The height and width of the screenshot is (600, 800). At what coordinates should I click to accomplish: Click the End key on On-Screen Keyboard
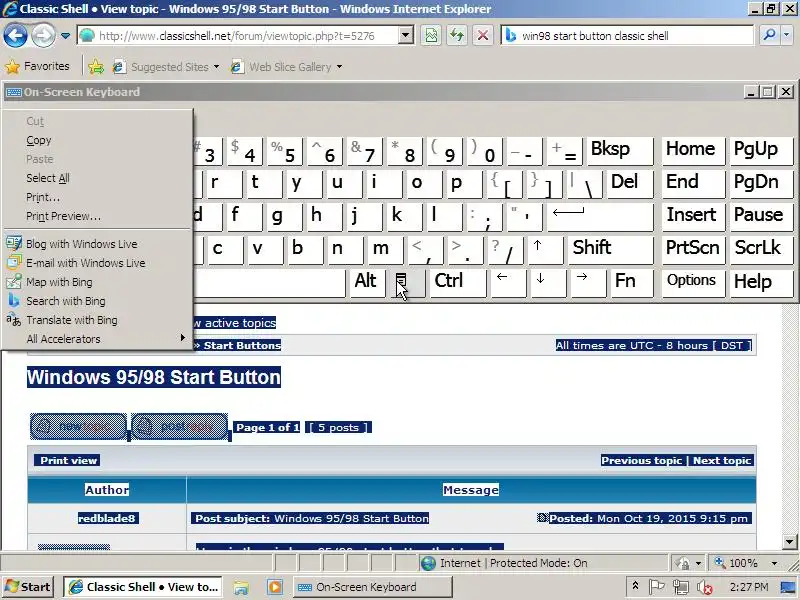click(693, 184)
